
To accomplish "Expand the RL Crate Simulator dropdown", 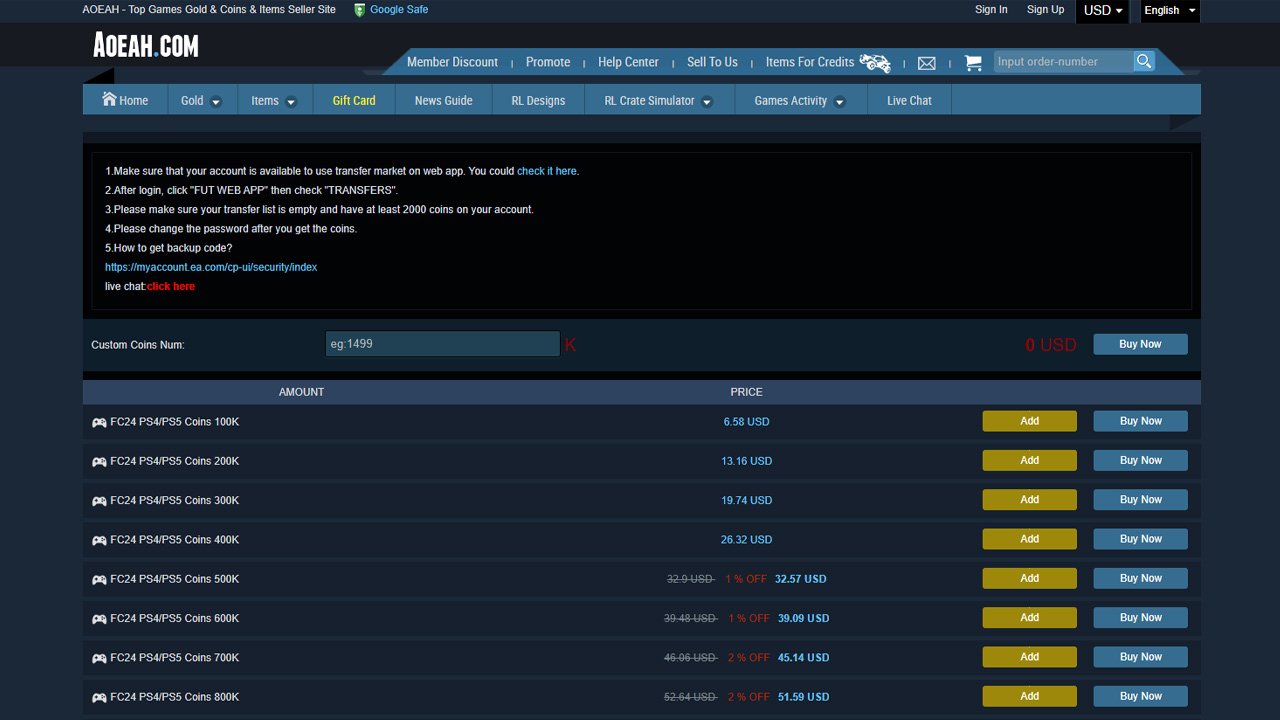I will coord(707,101).
